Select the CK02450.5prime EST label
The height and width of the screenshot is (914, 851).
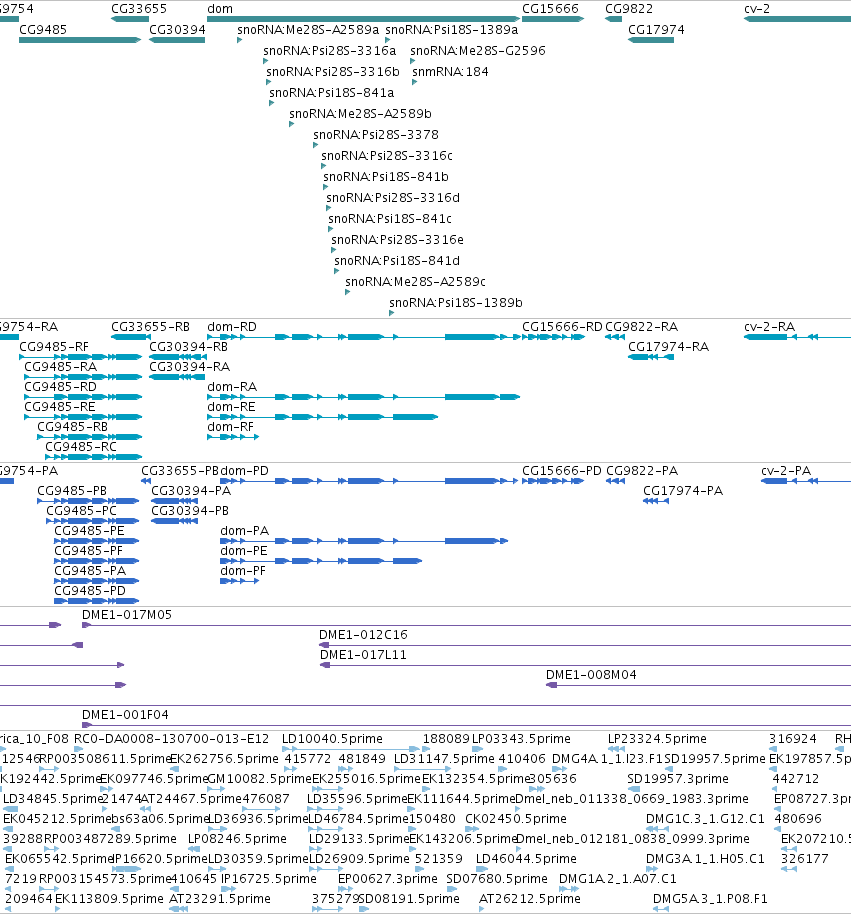(516, 819)
